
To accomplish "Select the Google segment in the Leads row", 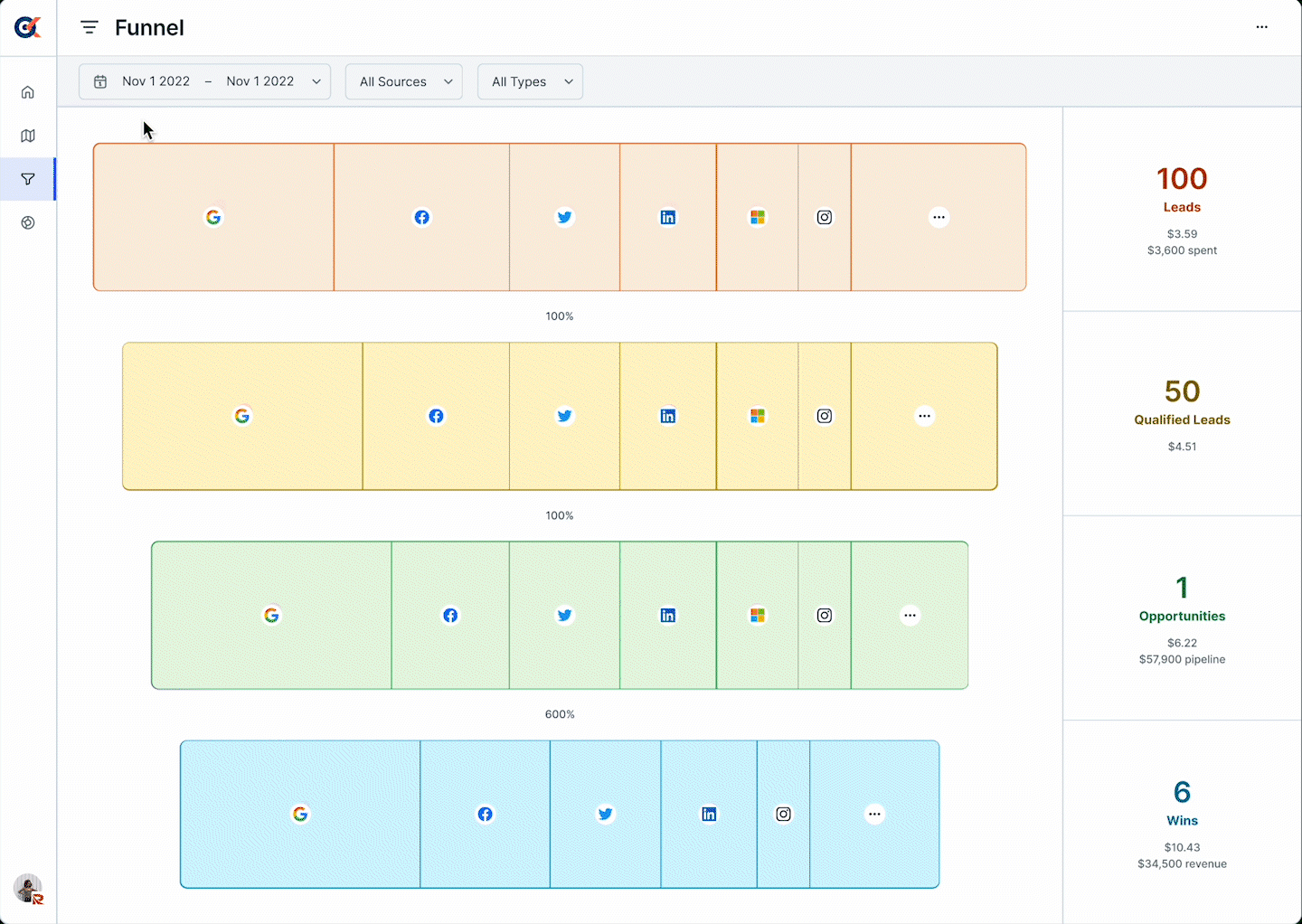I will tap(213, 217).
